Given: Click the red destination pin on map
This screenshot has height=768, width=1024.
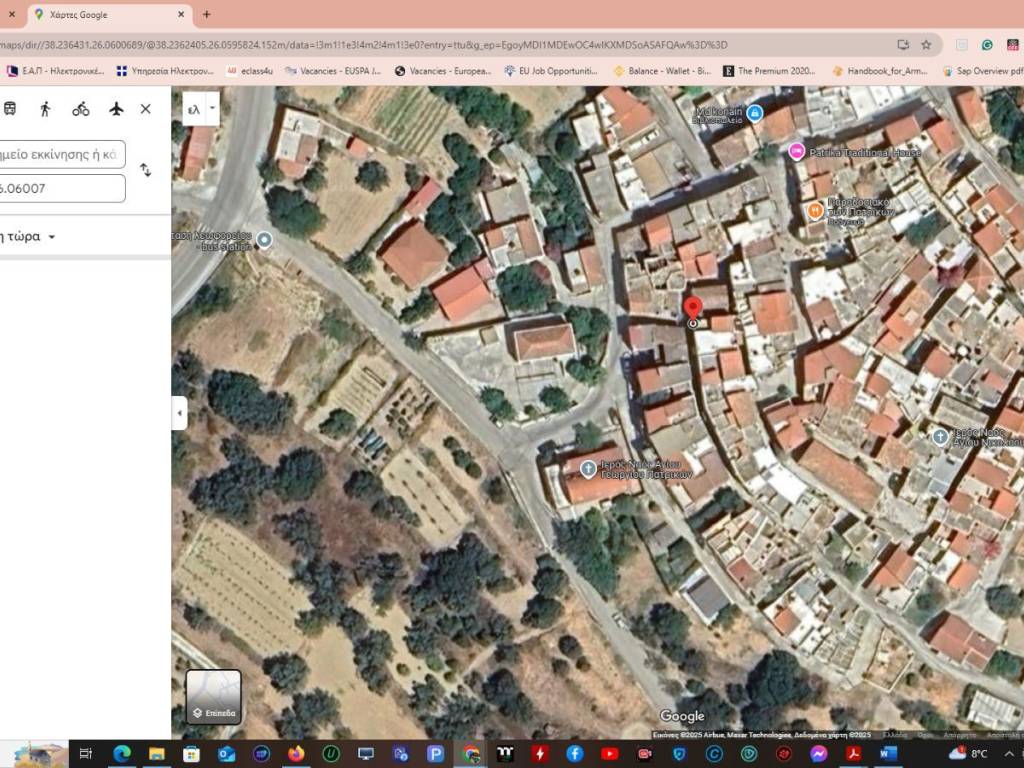Looking at the screenshot, I should 692,308.
